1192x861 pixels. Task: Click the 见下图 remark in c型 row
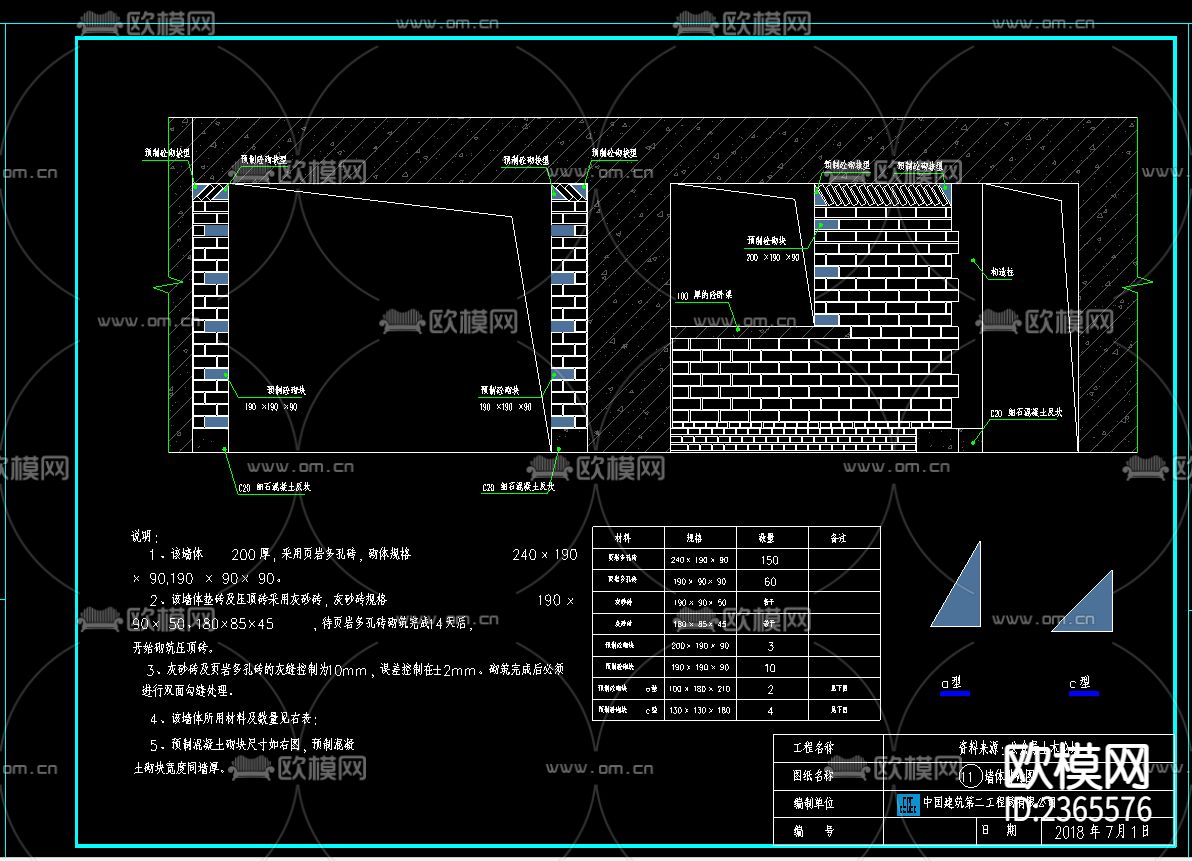pyautogui.click(x=839, y=710)
